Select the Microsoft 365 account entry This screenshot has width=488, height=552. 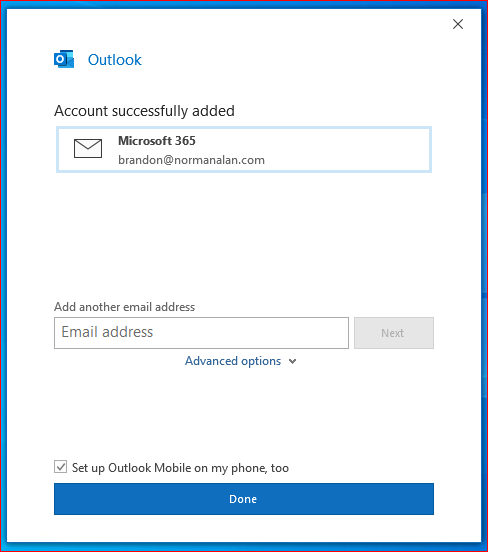click(x=244, y=150)
